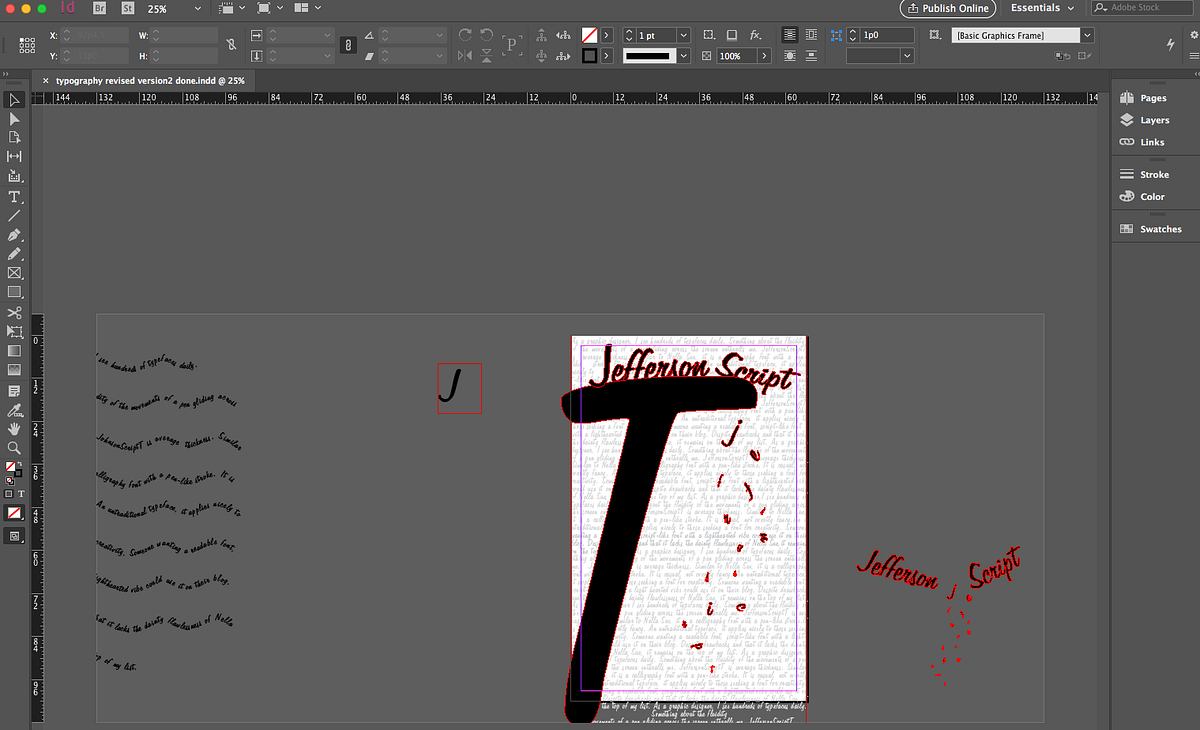Select the Type tool
The height and width of the screenshot is (730, 1200).
tap(14, 196)
